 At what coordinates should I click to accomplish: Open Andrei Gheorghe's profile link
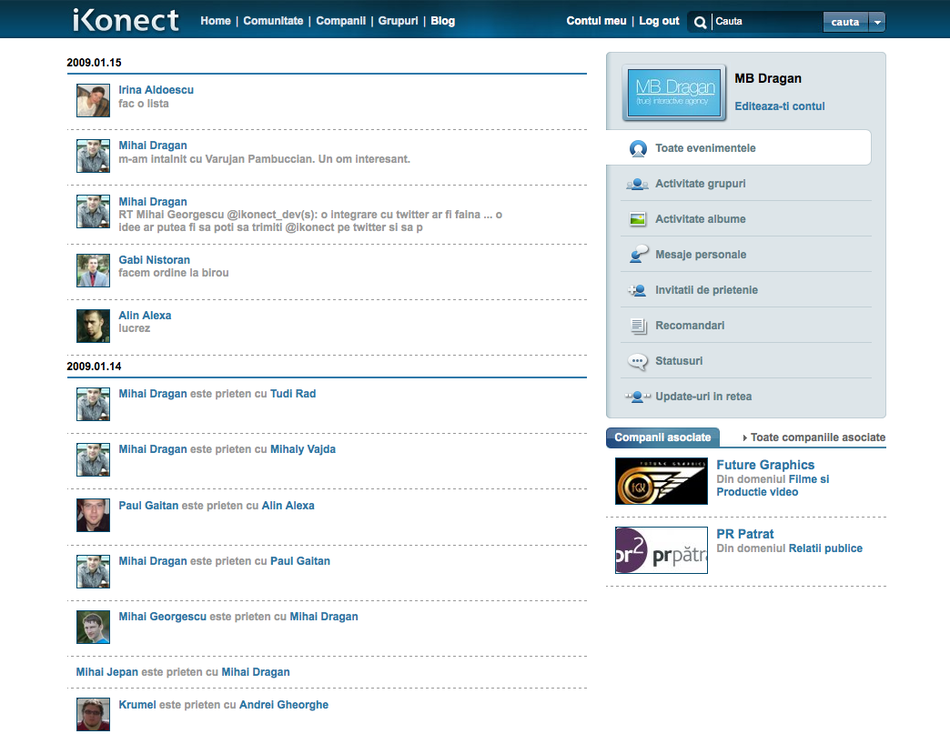tap(284, 704)
